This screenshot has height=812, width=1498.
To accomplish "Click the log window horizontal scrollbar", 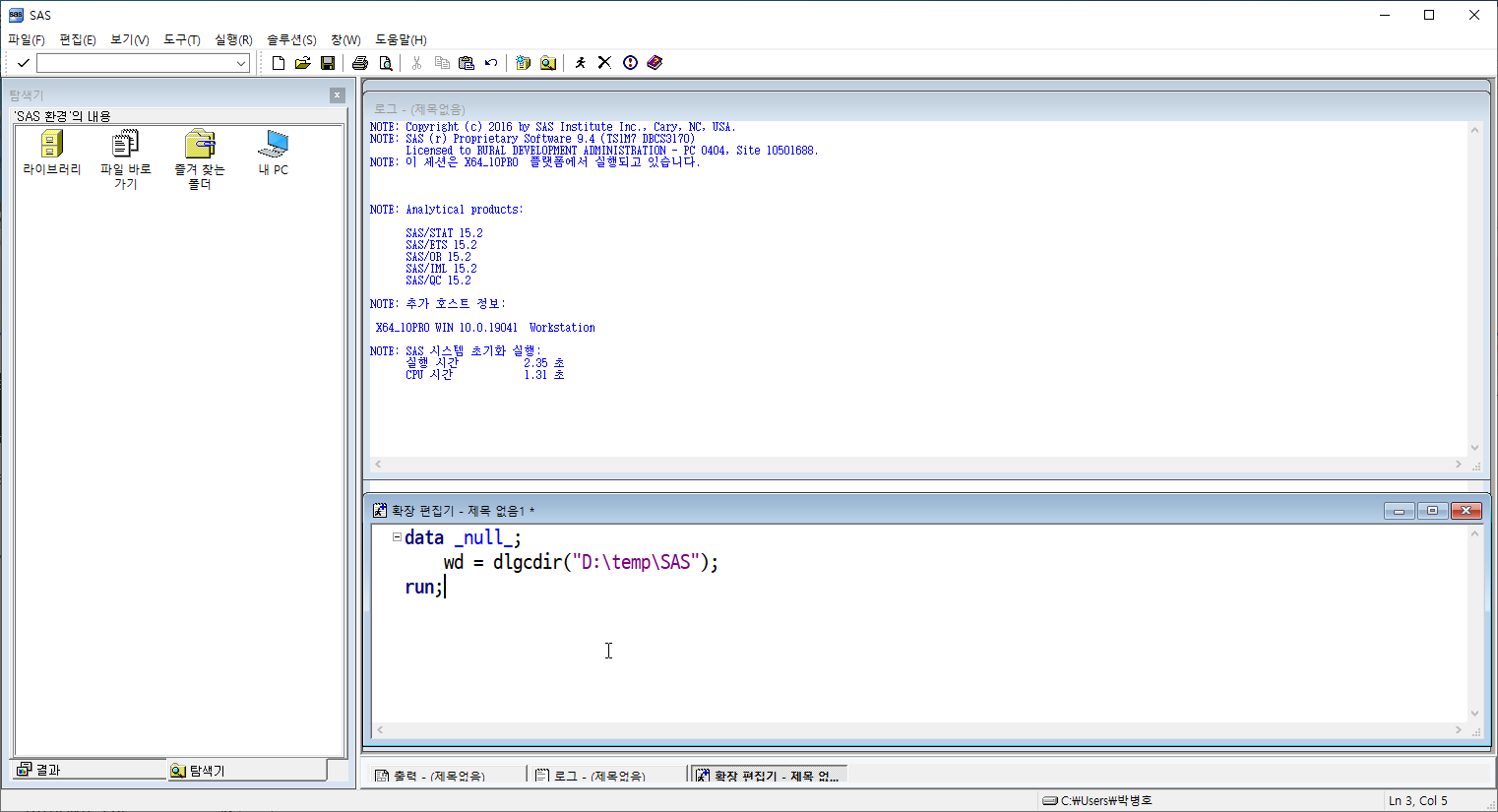I will pos(918,464).
